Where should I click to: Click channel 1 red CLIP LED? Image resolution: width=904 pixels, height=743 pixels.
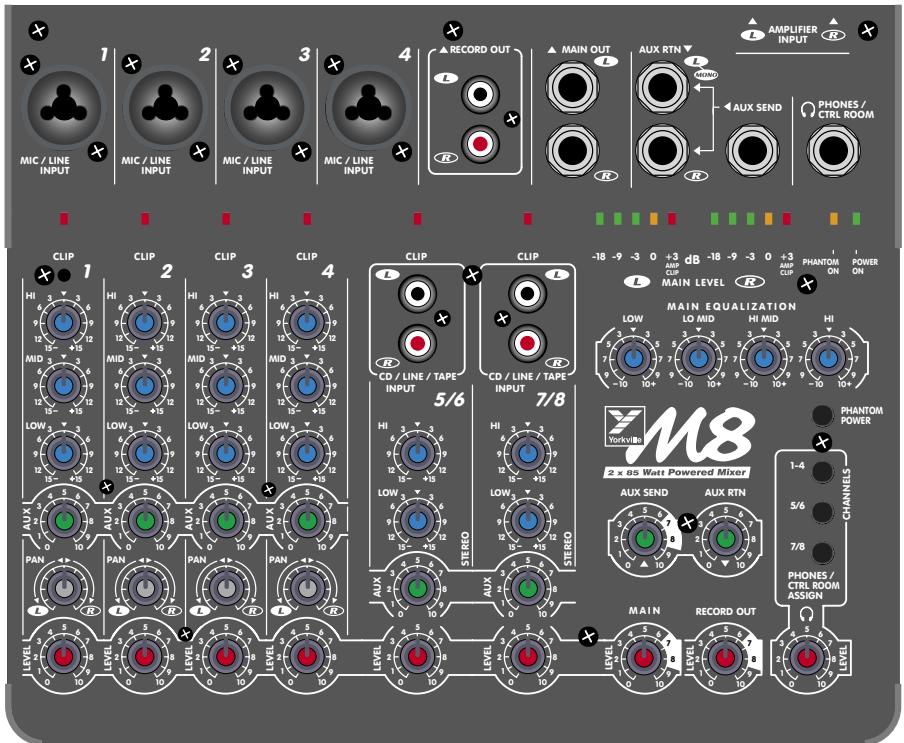(64, 218)
